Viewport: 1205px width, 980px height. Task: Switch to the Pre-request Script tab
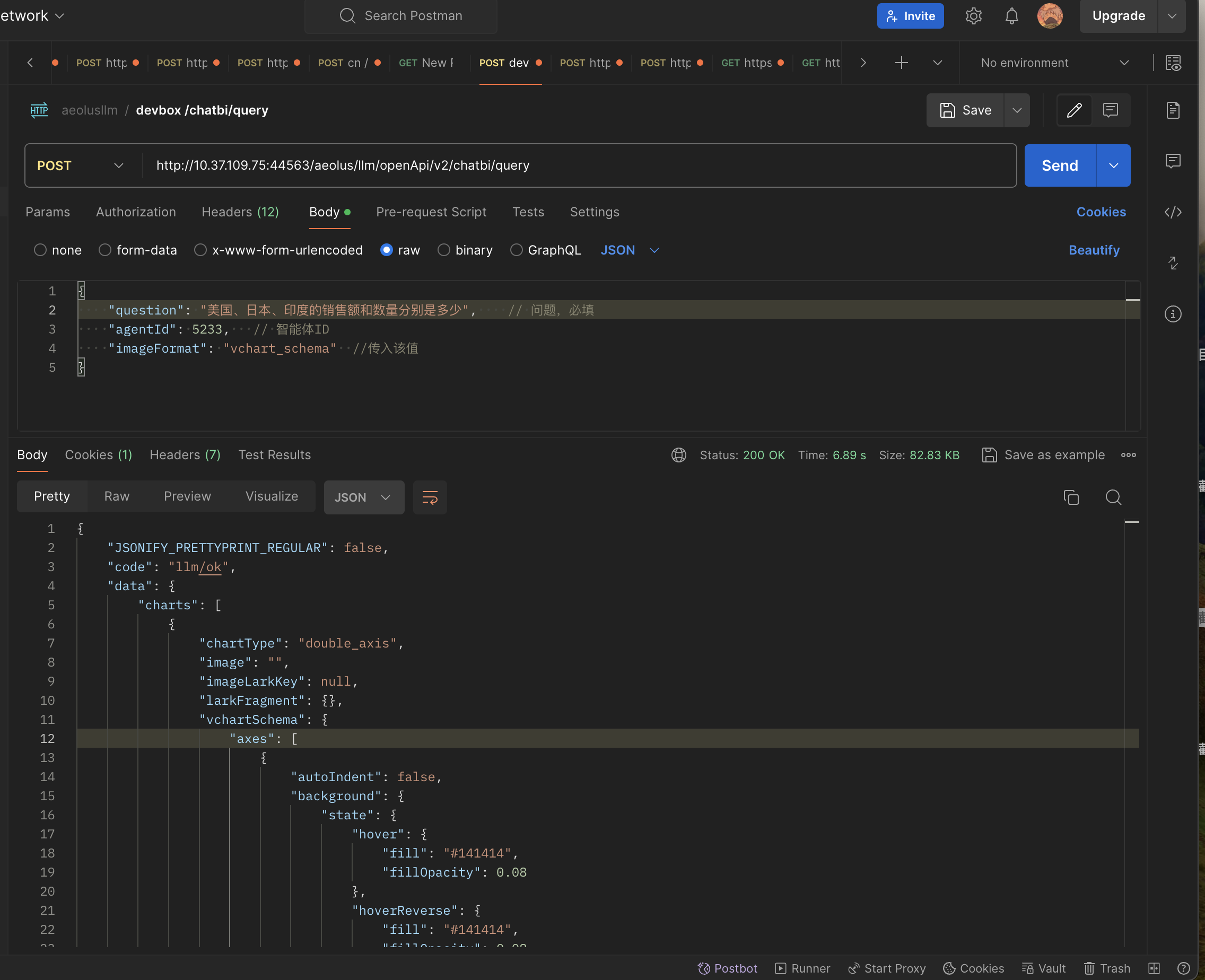tap(431, 212)
